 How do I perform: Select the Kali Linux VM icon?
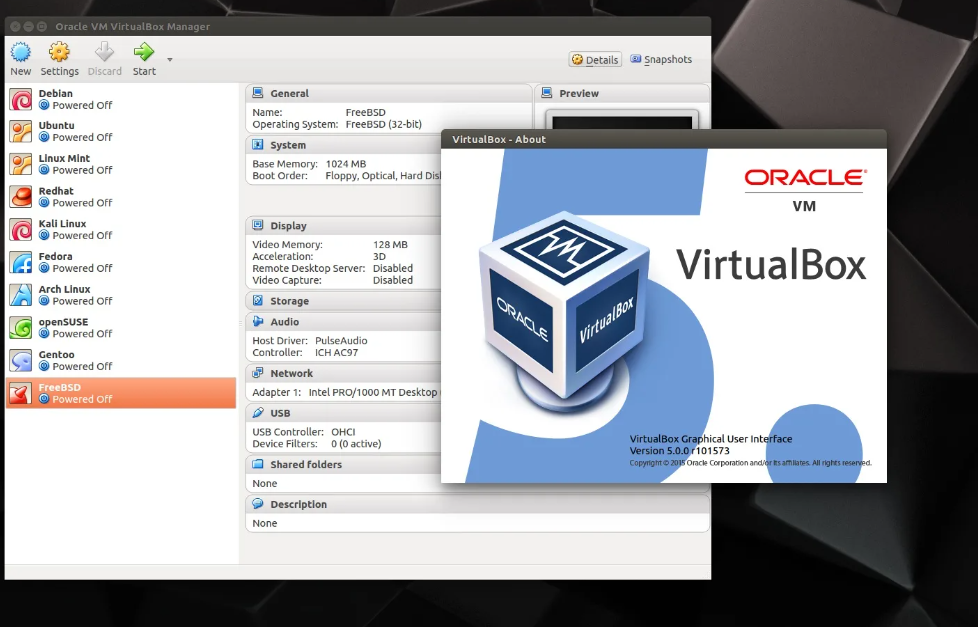[21, 230]
